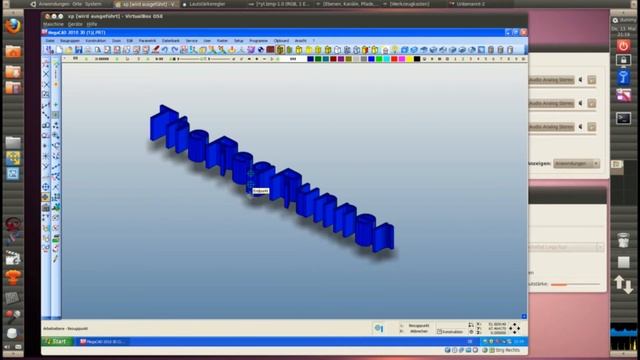Mute the first audio stream in Lautstärkeregler

tap(580, 80)
